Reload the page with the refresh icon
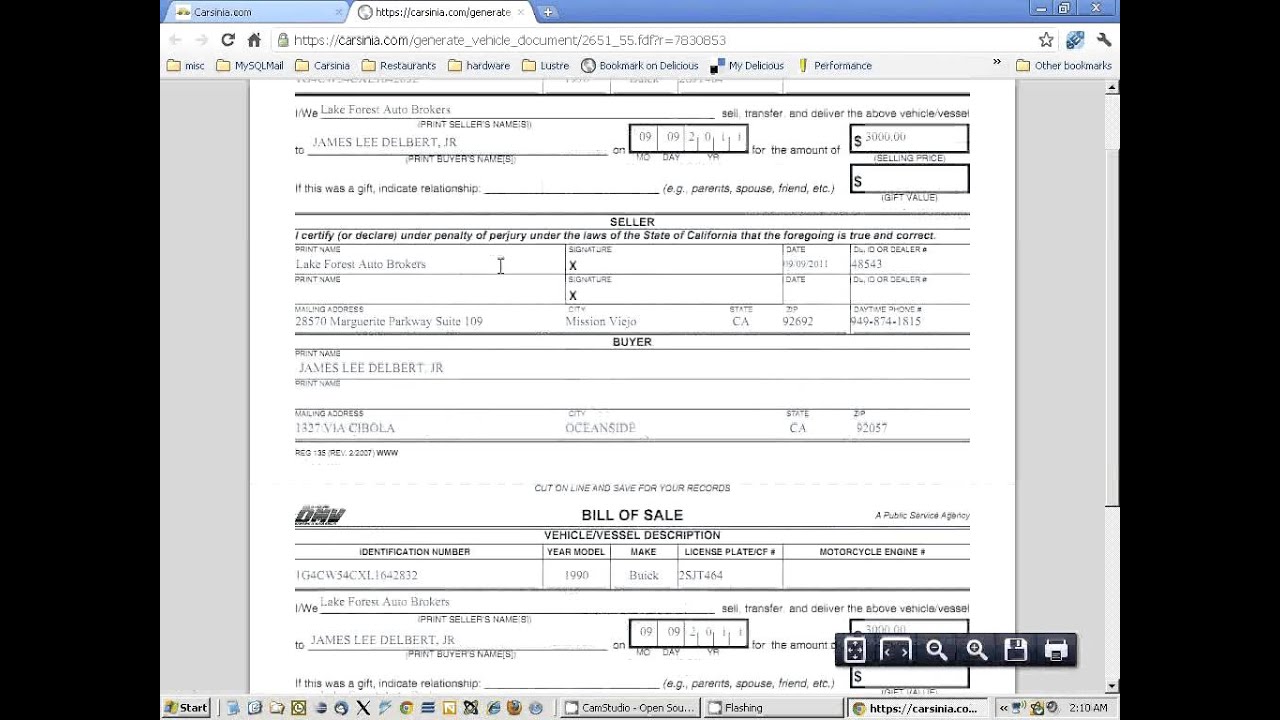The width and height of the screenshot is (1280, 720). click(228, 40)
